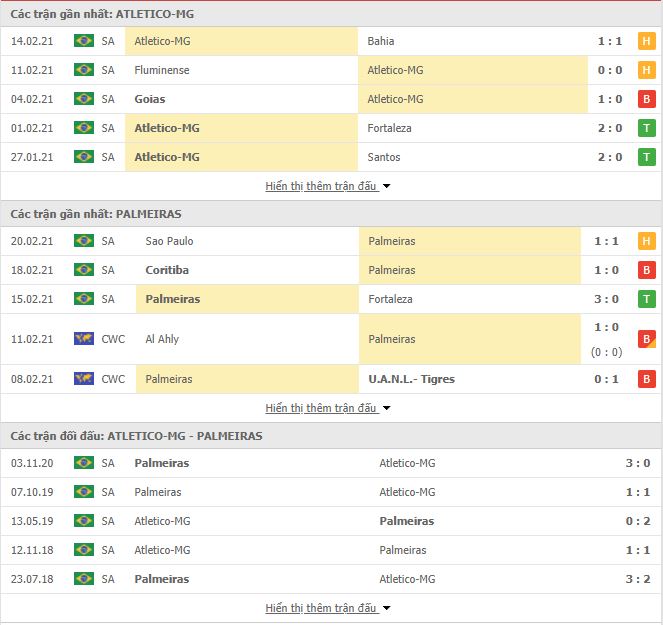Open the Coritiba team link

(x=167, y=270)
